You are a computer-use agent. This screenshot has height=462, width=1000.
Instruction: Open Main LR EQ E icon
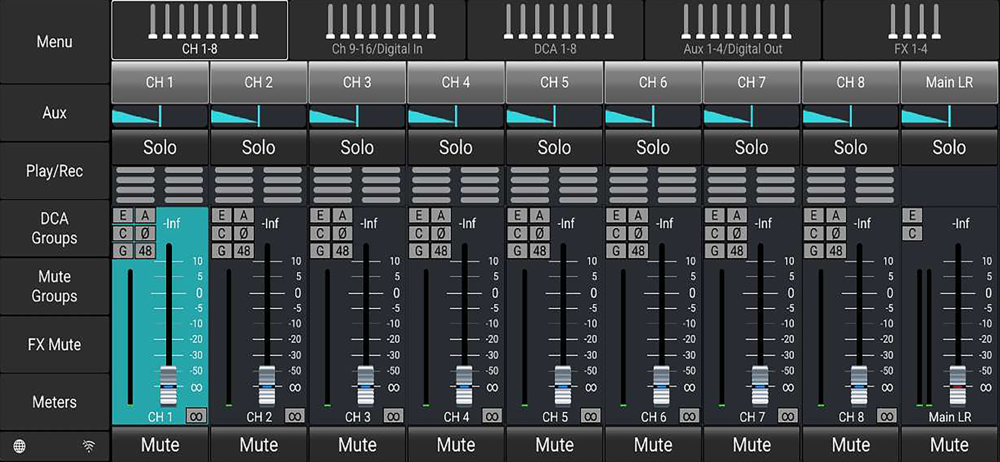click(912, 216)
